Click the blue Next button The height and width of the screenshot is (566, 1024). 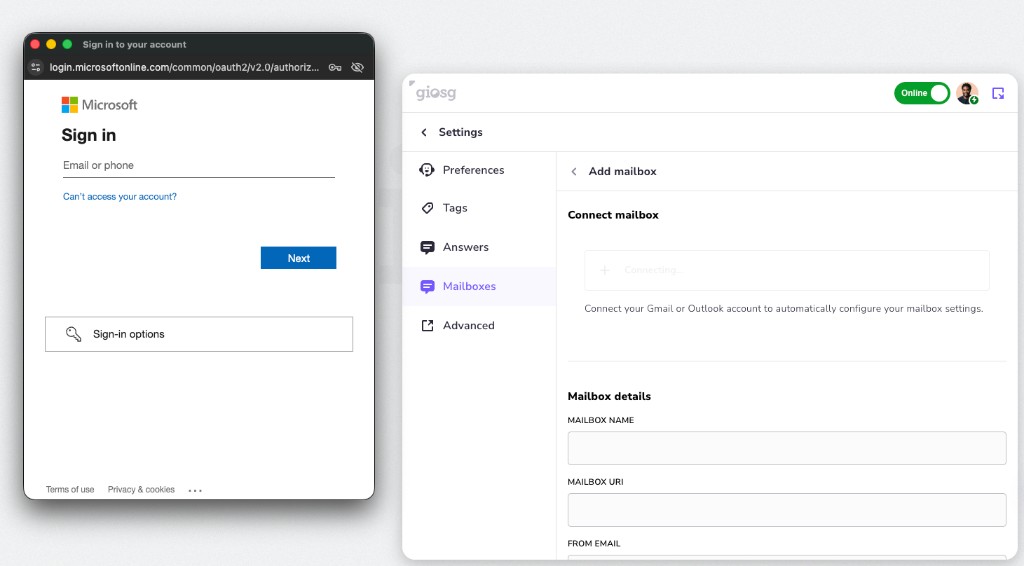point(298,258)
